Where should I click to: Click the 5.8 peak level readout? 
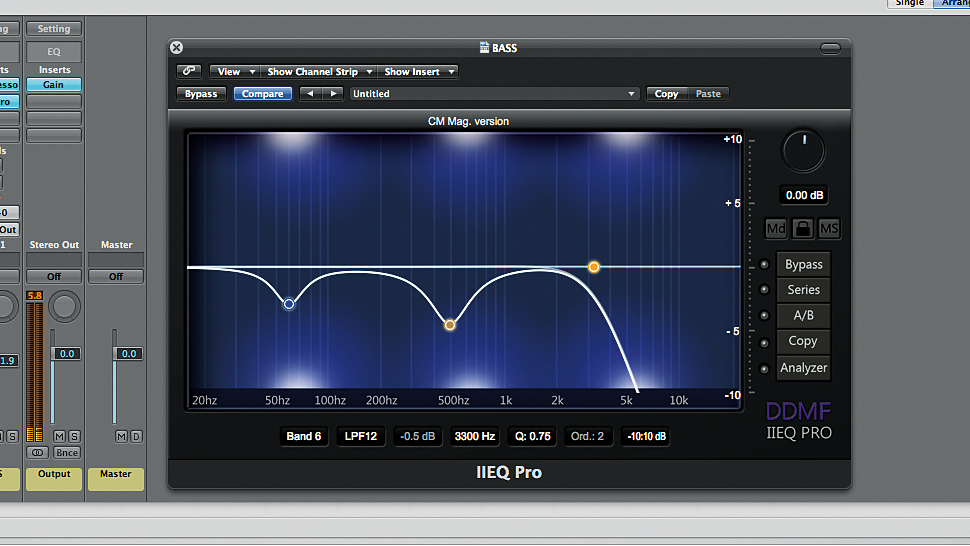point(35,296)
